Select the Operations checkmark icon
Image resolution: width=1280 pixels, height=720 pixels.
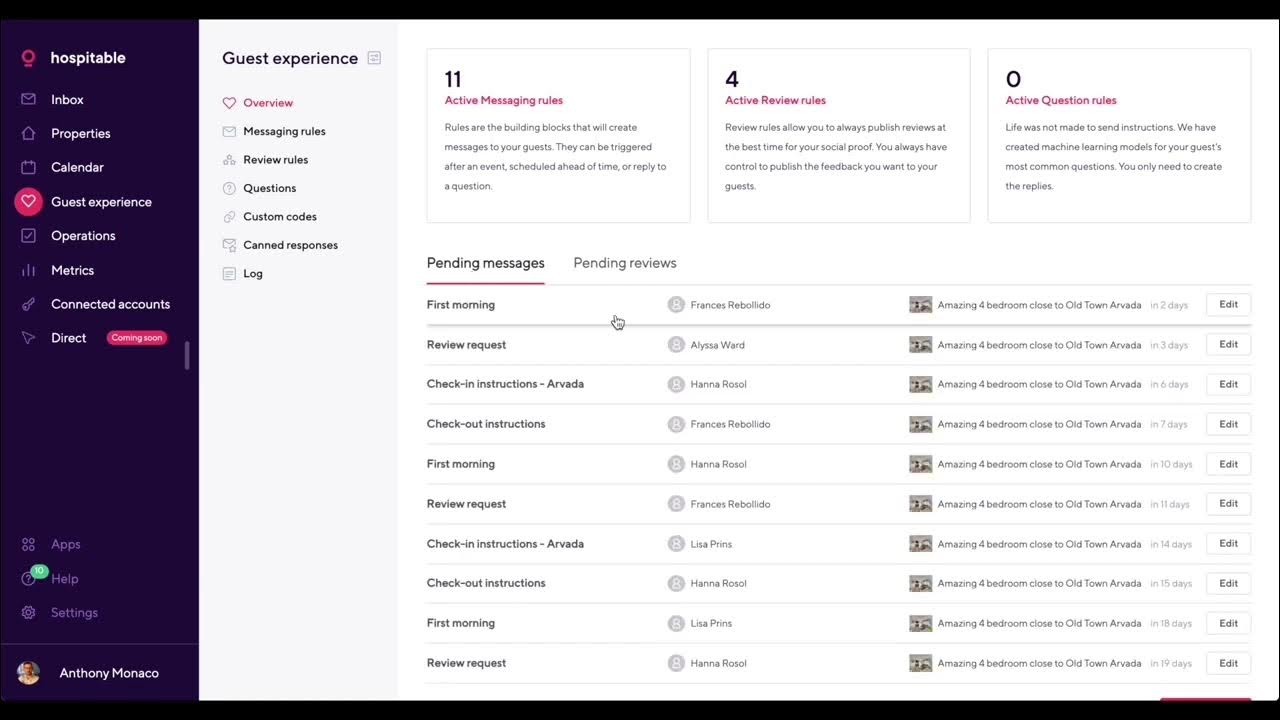pyautogui.click(x=29, y=236)
